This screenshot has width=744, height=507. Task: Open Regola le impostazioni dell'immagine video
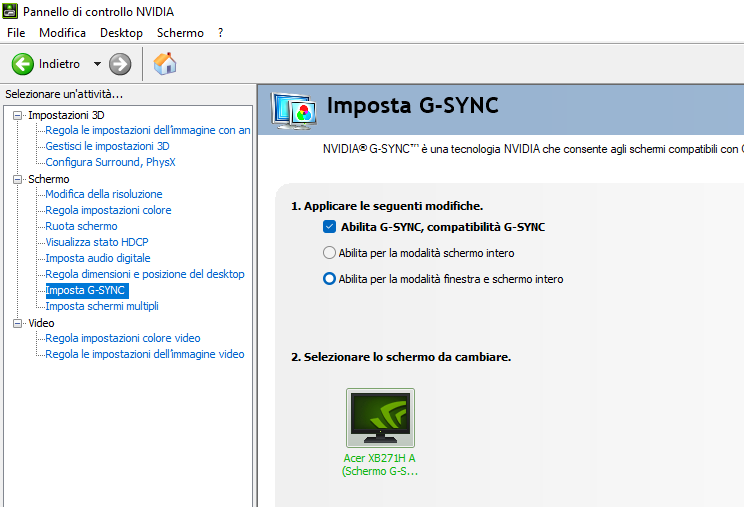pyautogui.click(x=145, y=354)
